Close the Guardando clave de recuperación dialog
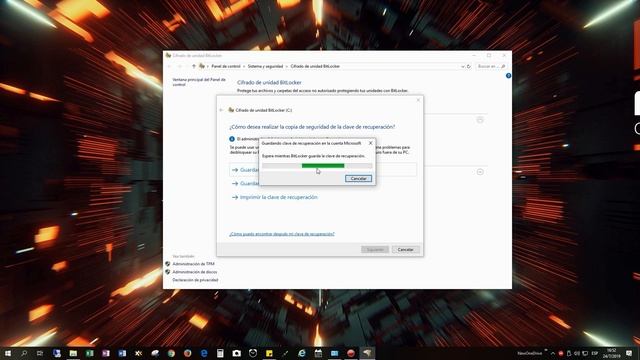Image resolution: width=640 pixels, height=360 pixels. (371, 143)
